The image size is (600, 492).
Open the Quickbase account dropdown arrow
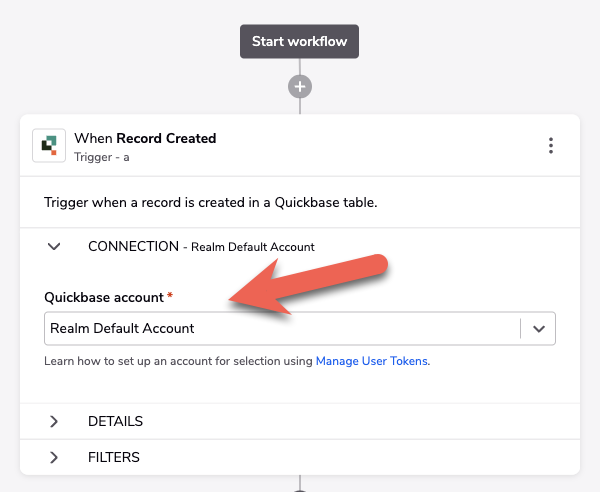point(539,329)
